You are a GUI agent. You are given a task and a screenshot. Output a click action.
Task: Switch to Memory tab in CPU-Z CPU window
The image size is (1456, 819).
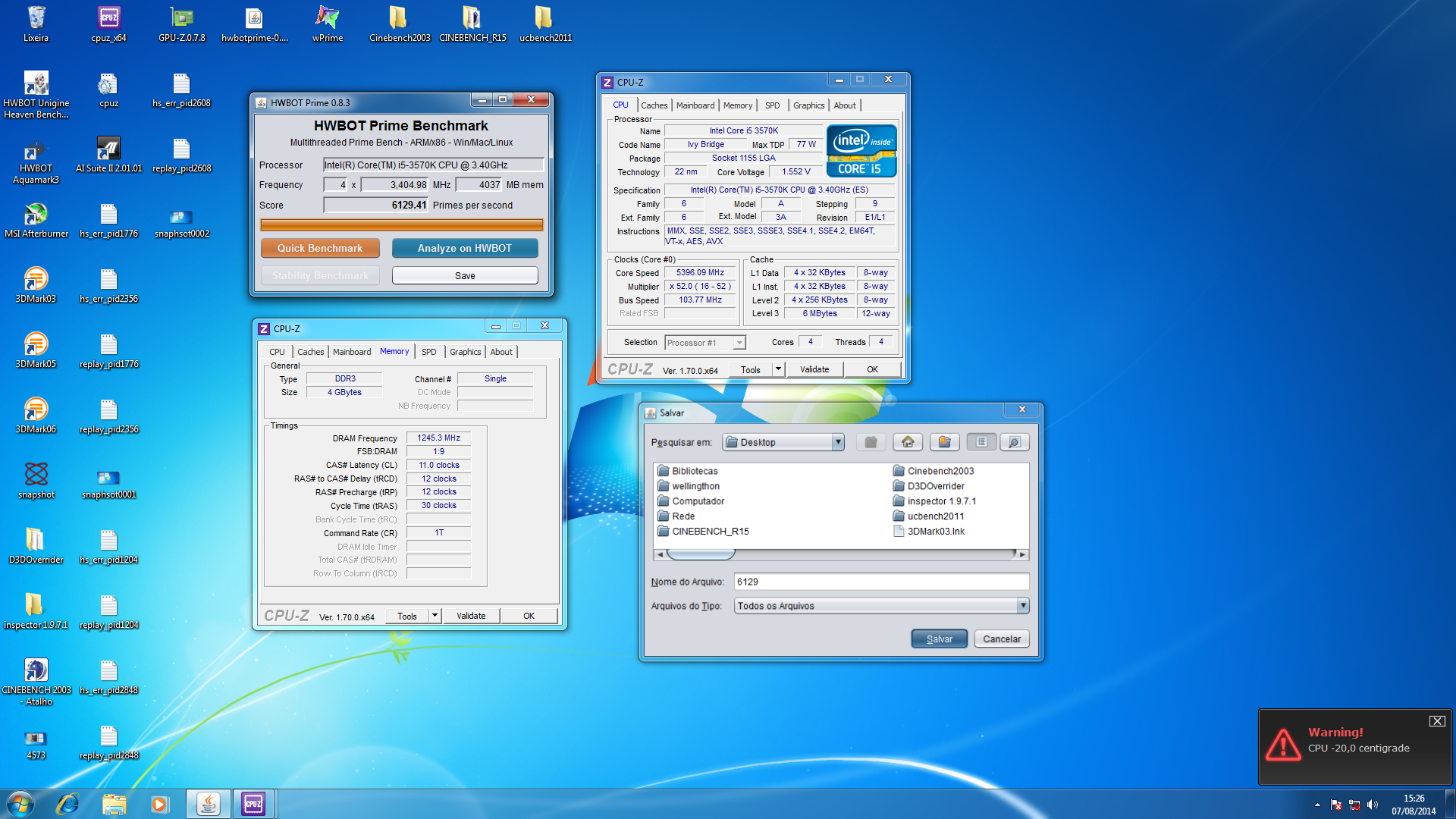[x=737, y=105]
